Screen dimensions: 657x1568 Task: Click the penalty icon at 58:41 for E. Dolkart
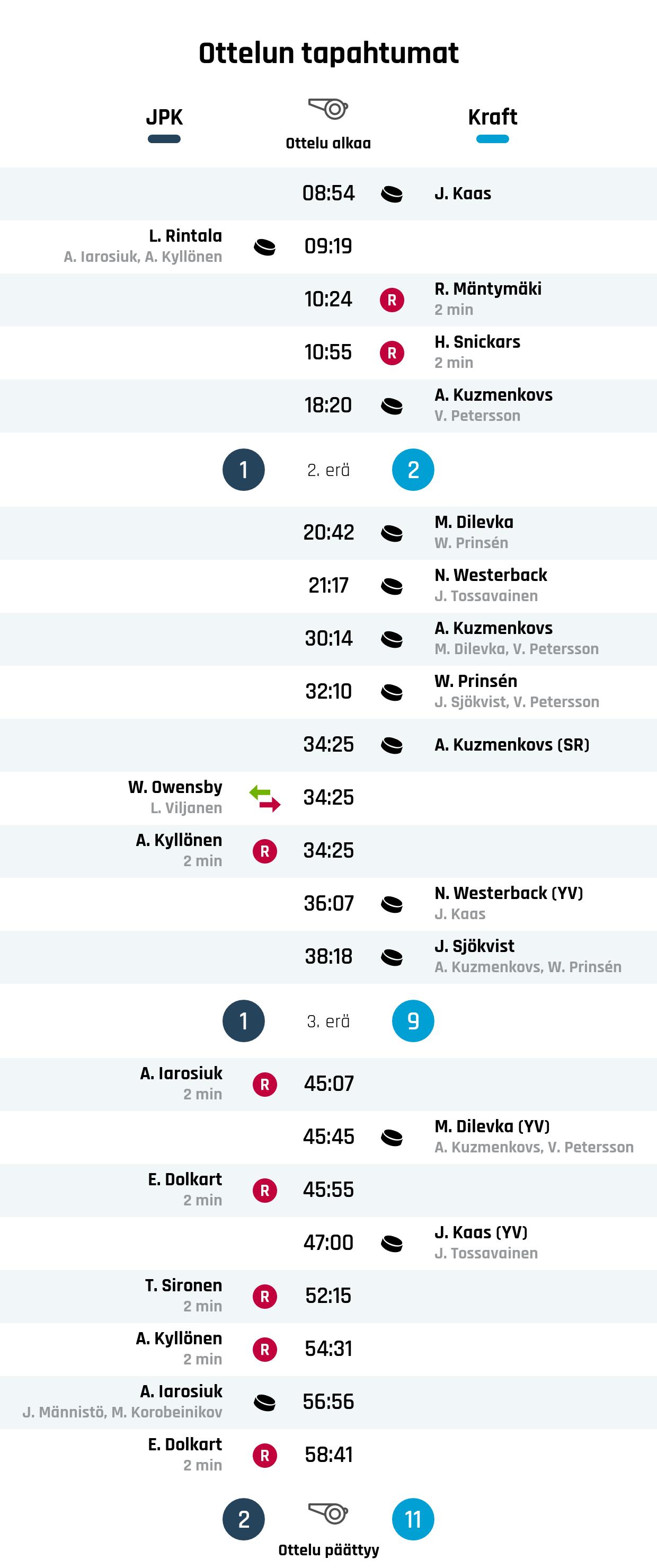pos(264,1456)
